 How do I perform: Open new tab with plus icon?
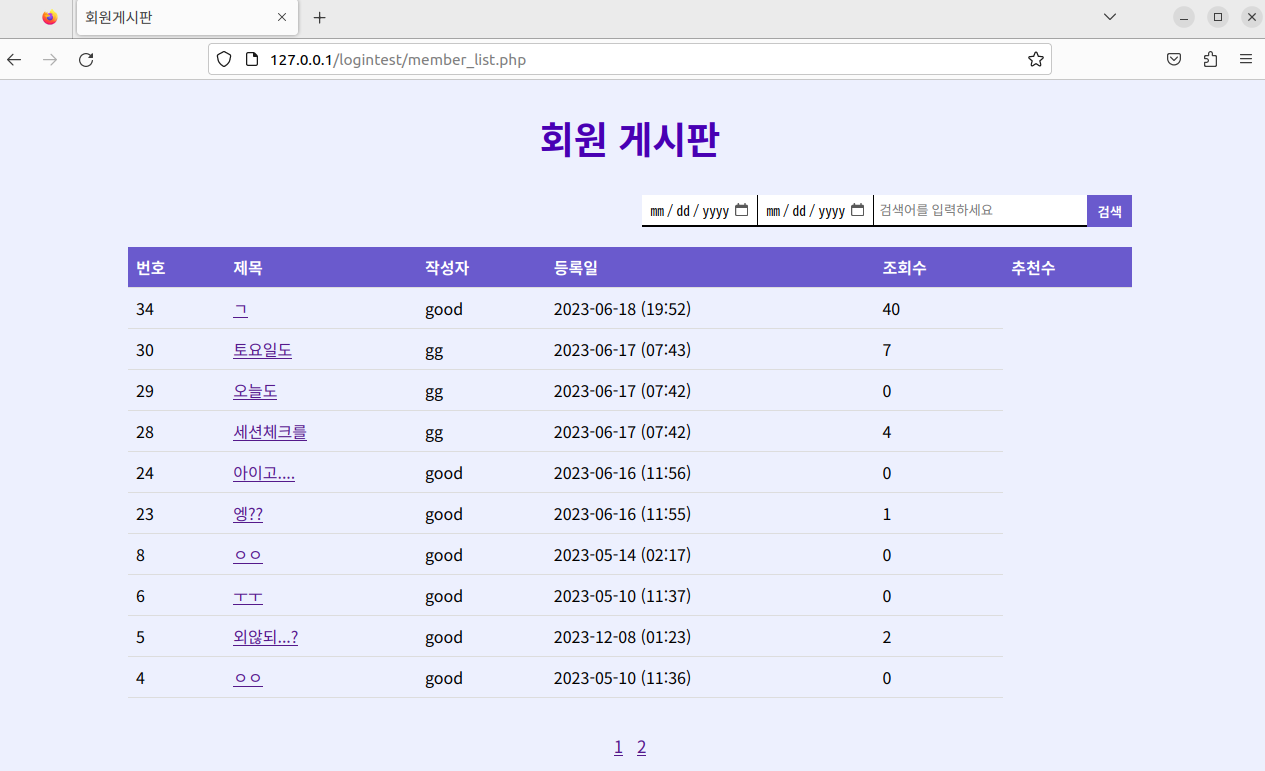tap(320, 18)
